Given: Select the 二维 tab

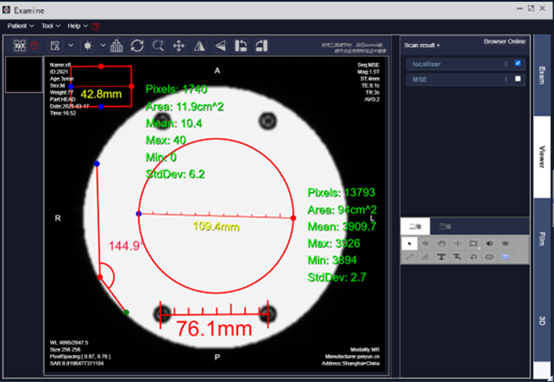Looking at the screenshot, I should (x=415, y=227).
